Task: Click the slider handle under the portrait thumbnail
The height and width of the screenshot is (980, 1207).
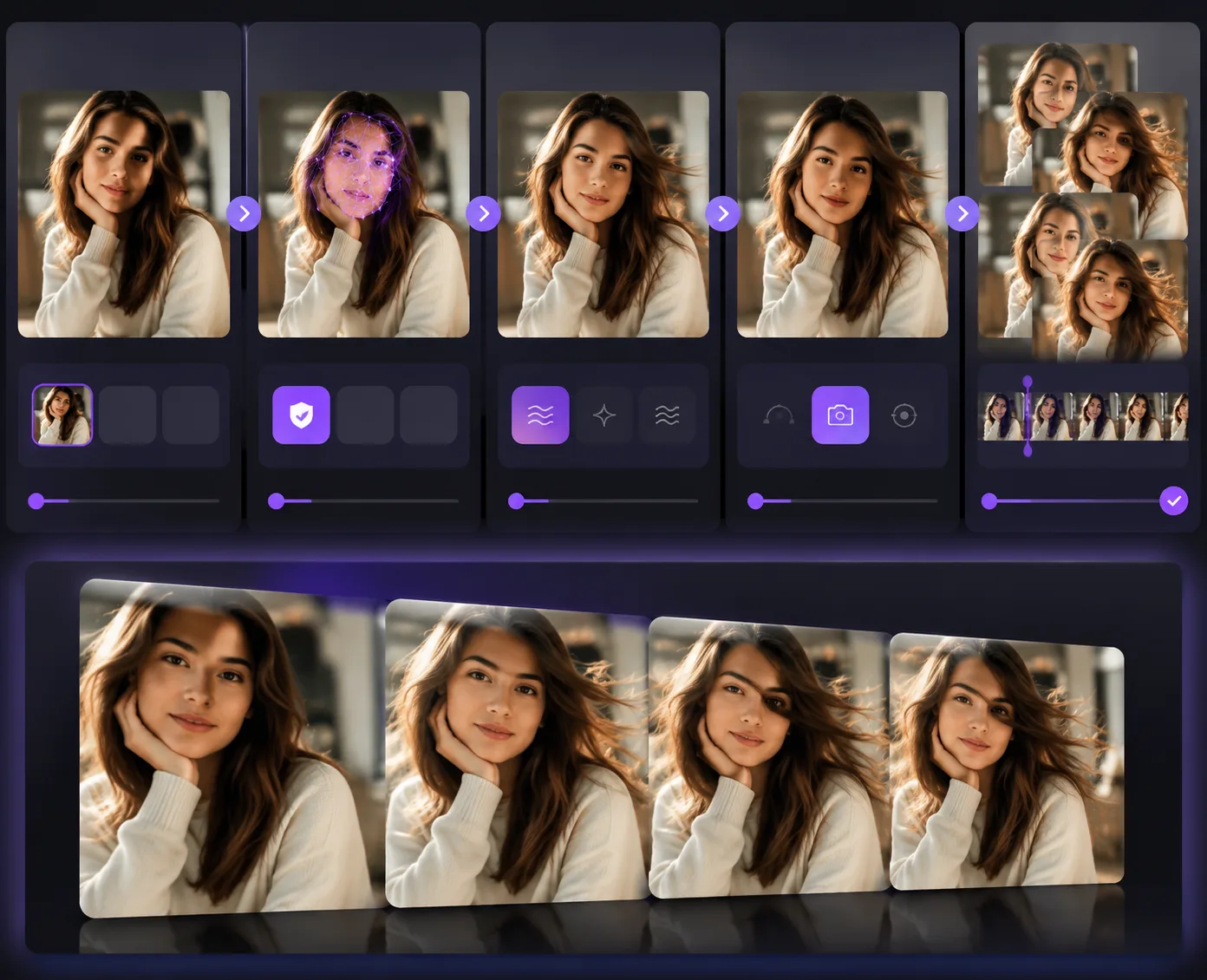Action: point(36,500)
